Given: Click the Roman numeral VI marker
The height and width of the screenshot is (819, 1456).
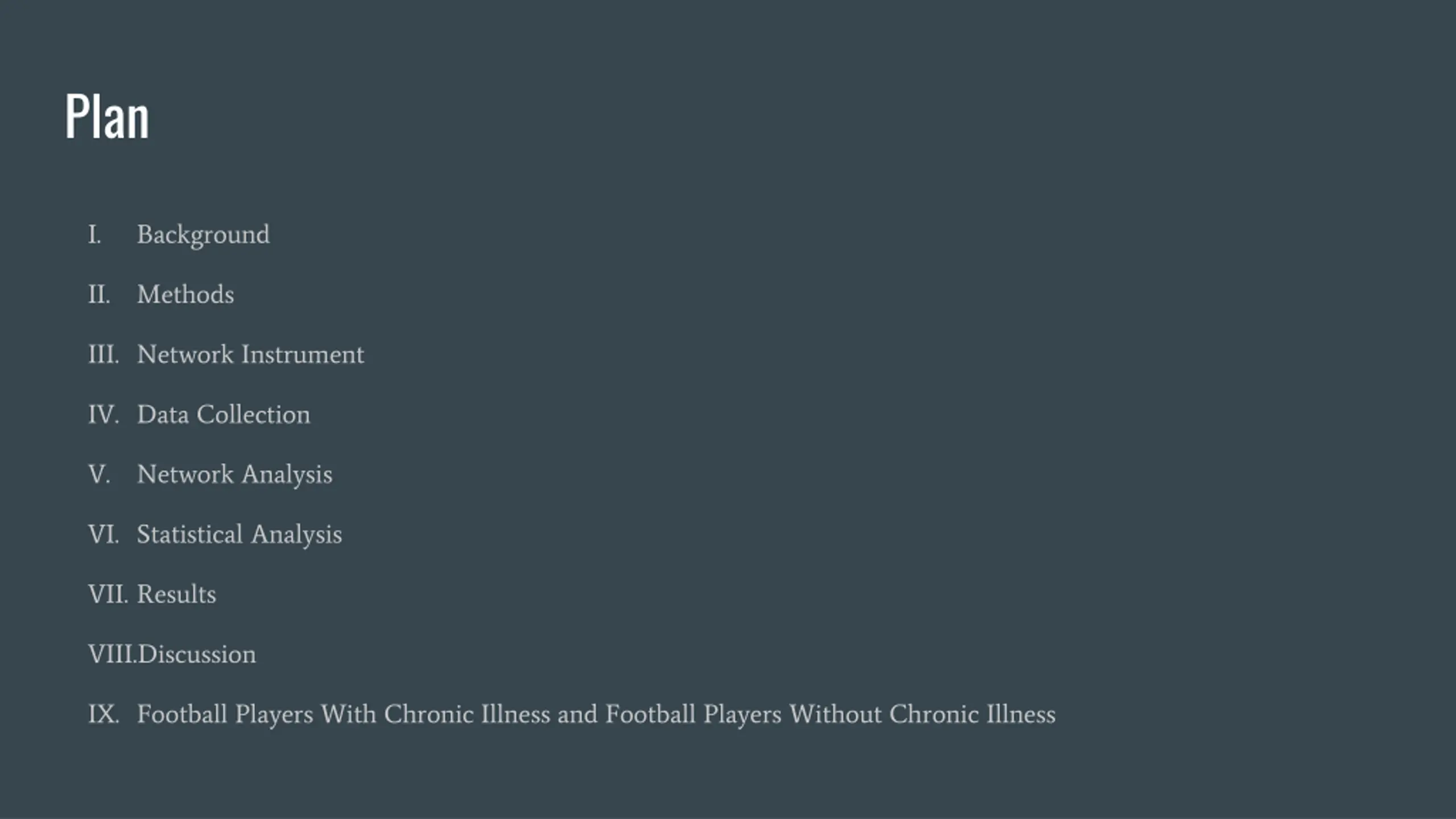Looking at the screenshot, I should 104,535.
